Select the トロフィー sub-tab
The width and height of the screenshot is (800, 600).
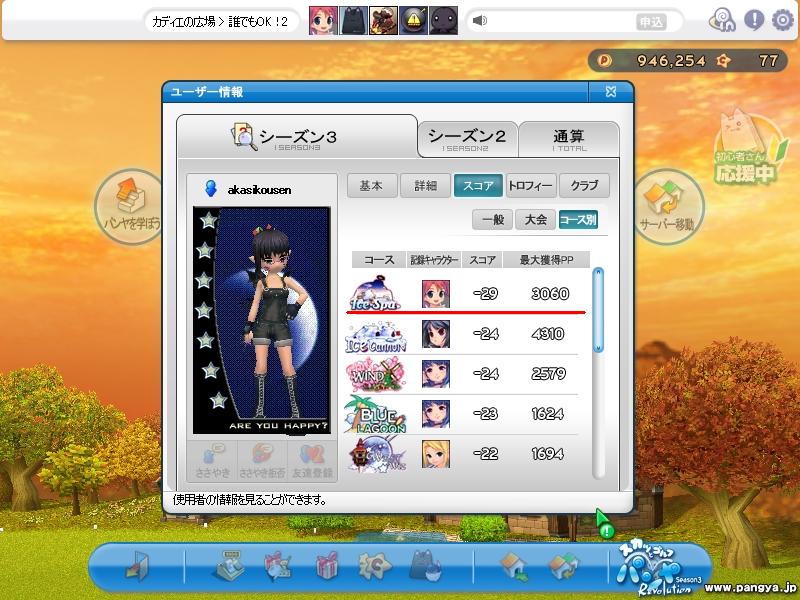click(x=530, y=186)
